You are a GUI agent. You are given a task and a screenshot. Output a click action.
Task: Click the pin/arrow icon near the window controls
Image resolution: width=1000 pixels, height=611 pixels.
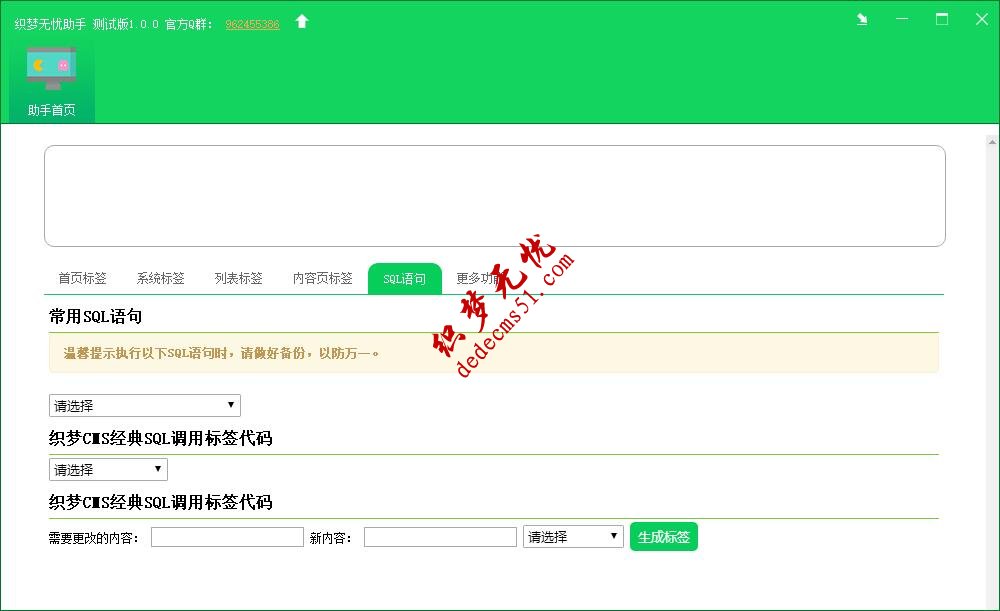point(861,18)
